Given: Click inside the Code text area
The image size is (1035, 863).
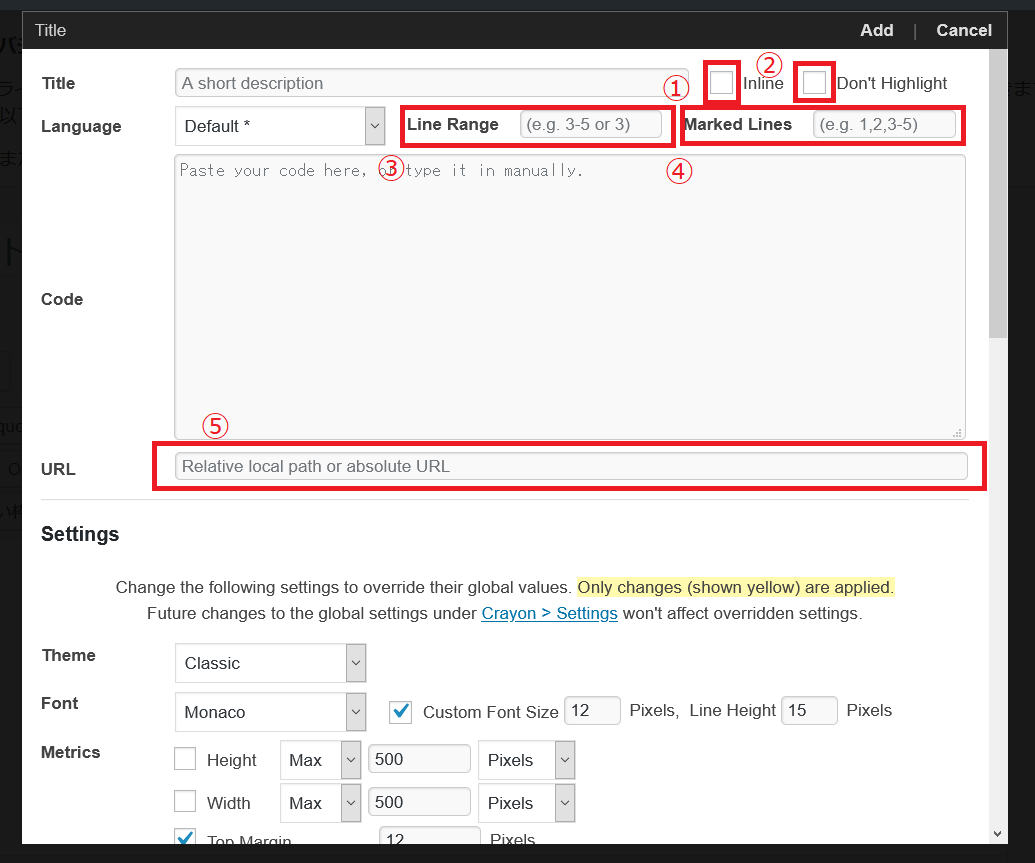Looking at the screenshot, I should [x=570, y=298].
